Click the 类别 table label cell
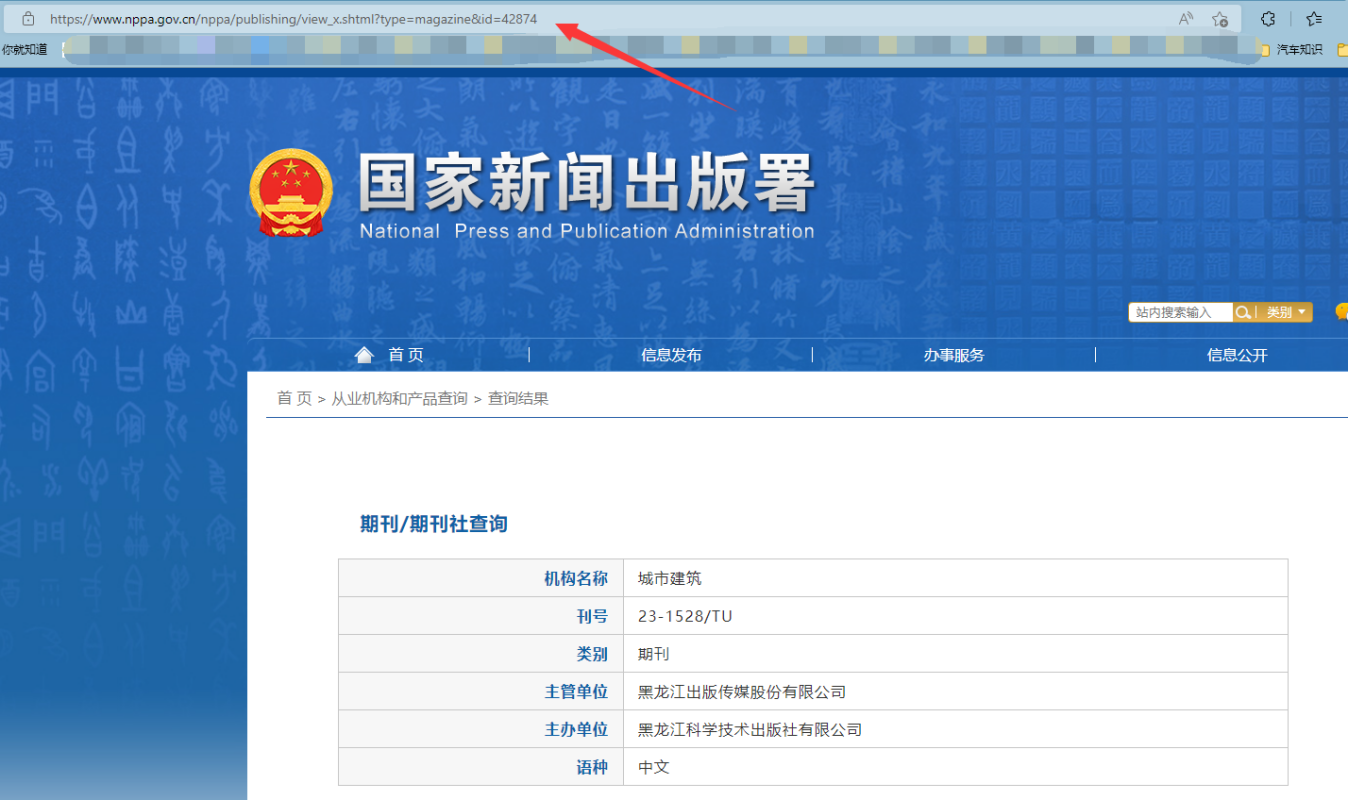The width and height of the screenshot is (1348, 800). [x=481, y=654]
